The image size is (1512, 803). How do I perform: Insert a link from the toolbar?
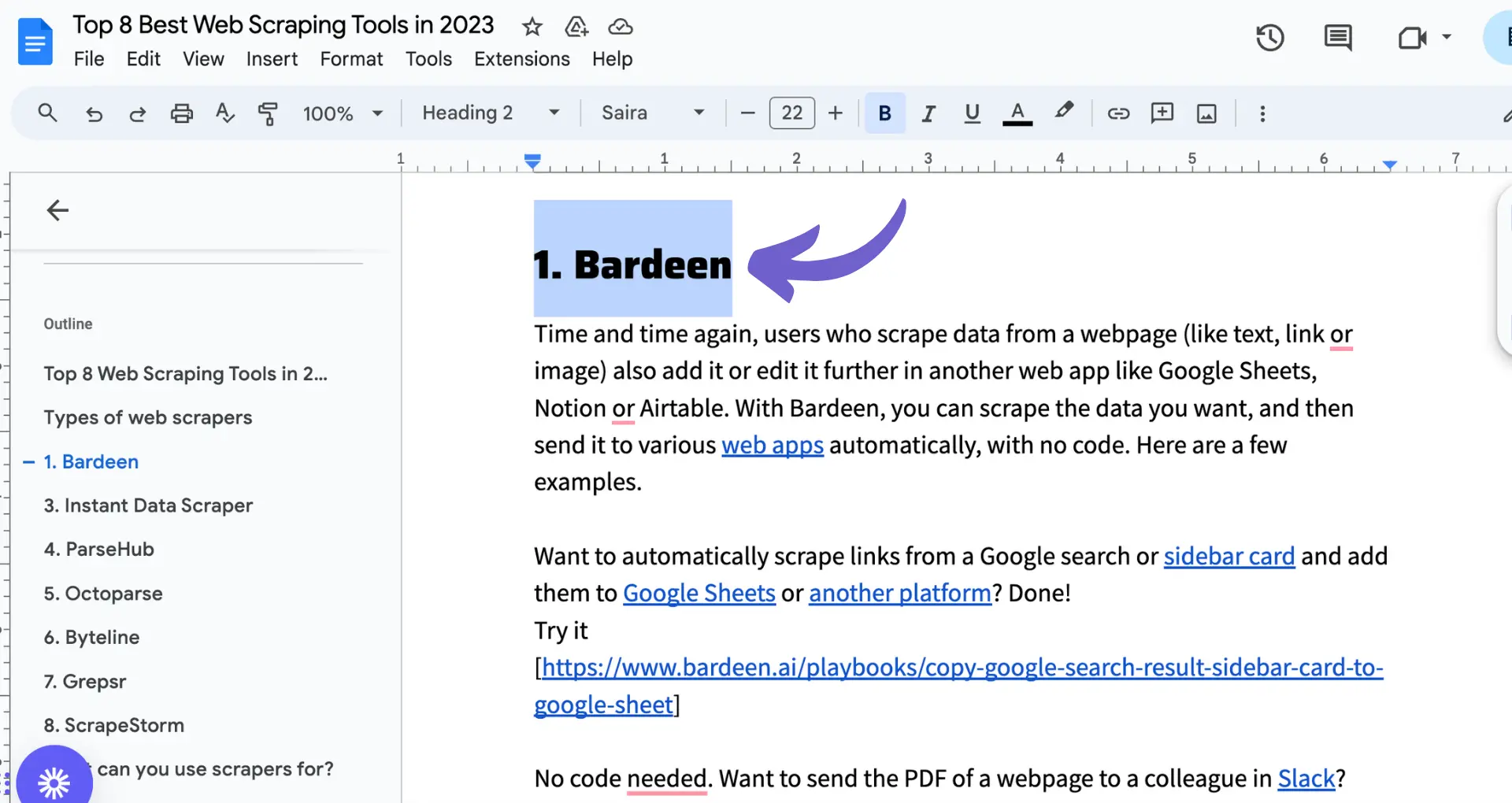pyautogui.click(x=1118, y=113)
